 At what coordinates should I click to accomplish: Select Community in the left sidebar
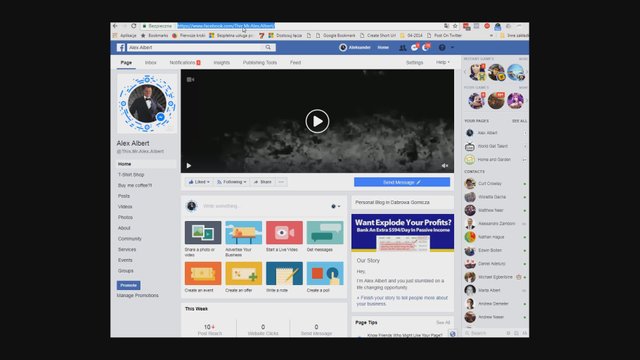tap(129, 239)
